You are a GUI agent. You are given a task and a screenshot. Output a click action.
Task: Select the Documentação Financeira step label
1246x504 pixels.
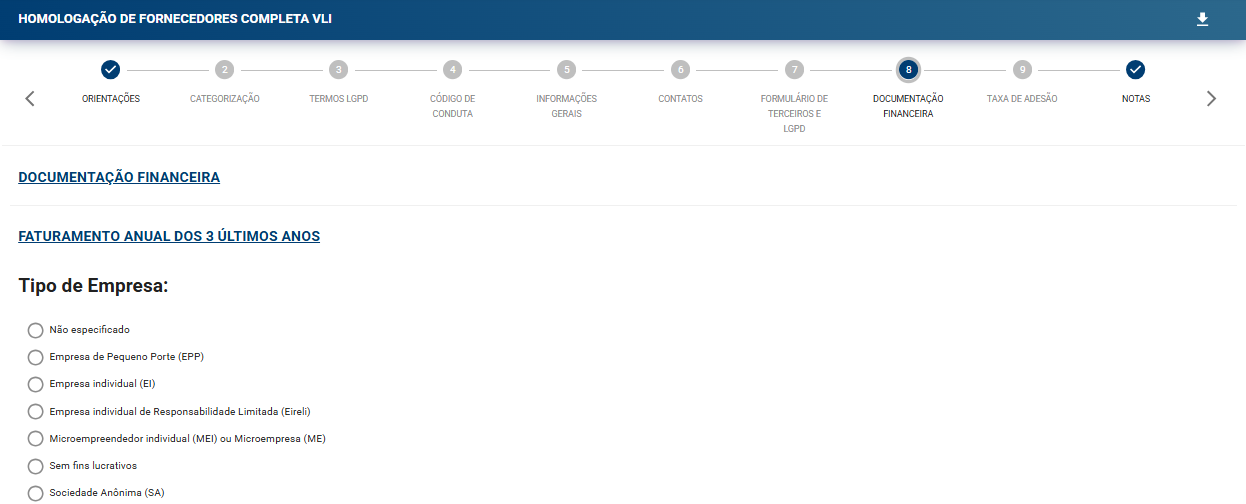tap(907, 106)
